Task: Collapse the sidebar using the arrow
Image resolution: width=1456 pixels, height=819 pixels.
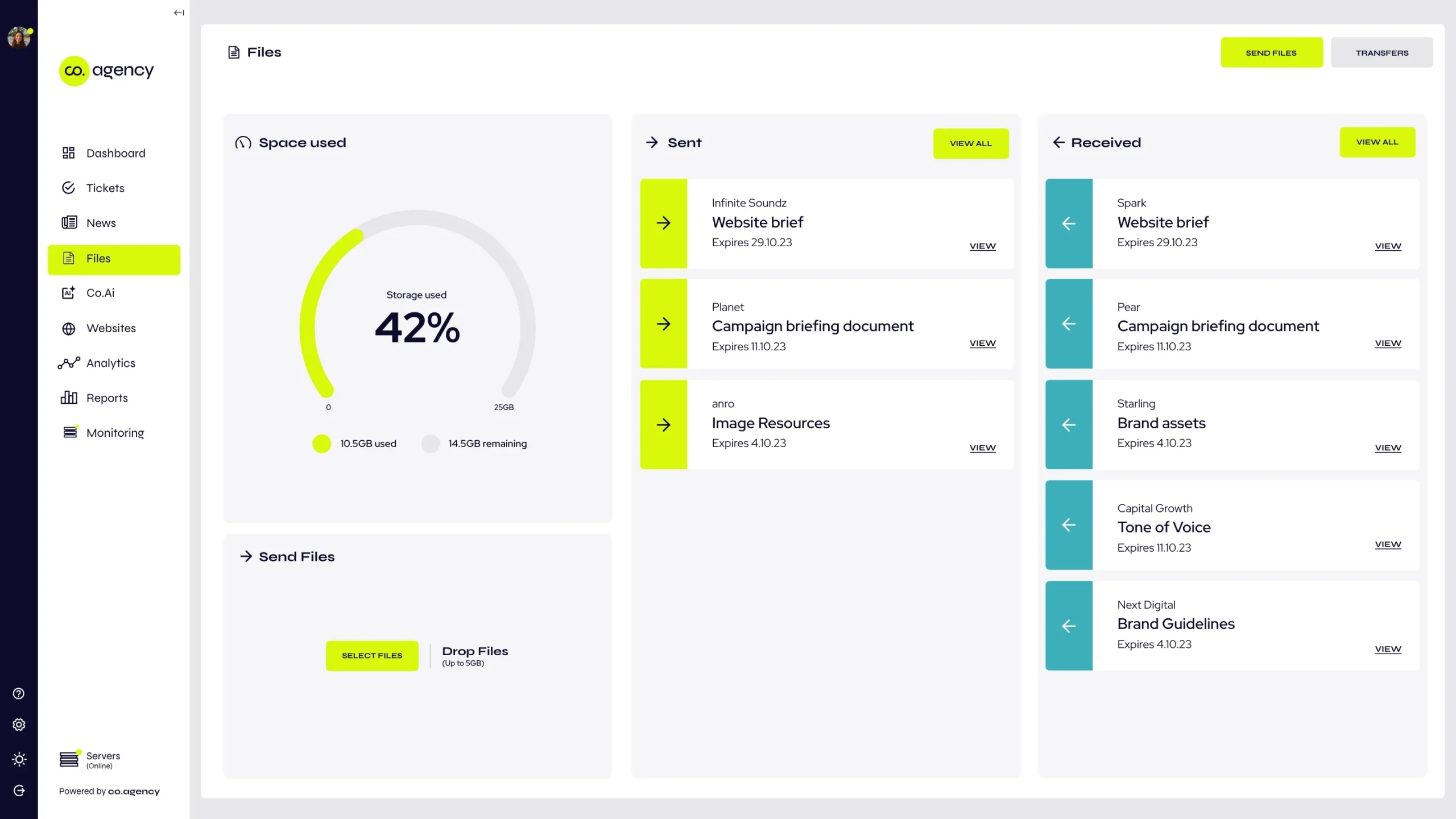Action: pyautogui.click(x=178, y=12)
